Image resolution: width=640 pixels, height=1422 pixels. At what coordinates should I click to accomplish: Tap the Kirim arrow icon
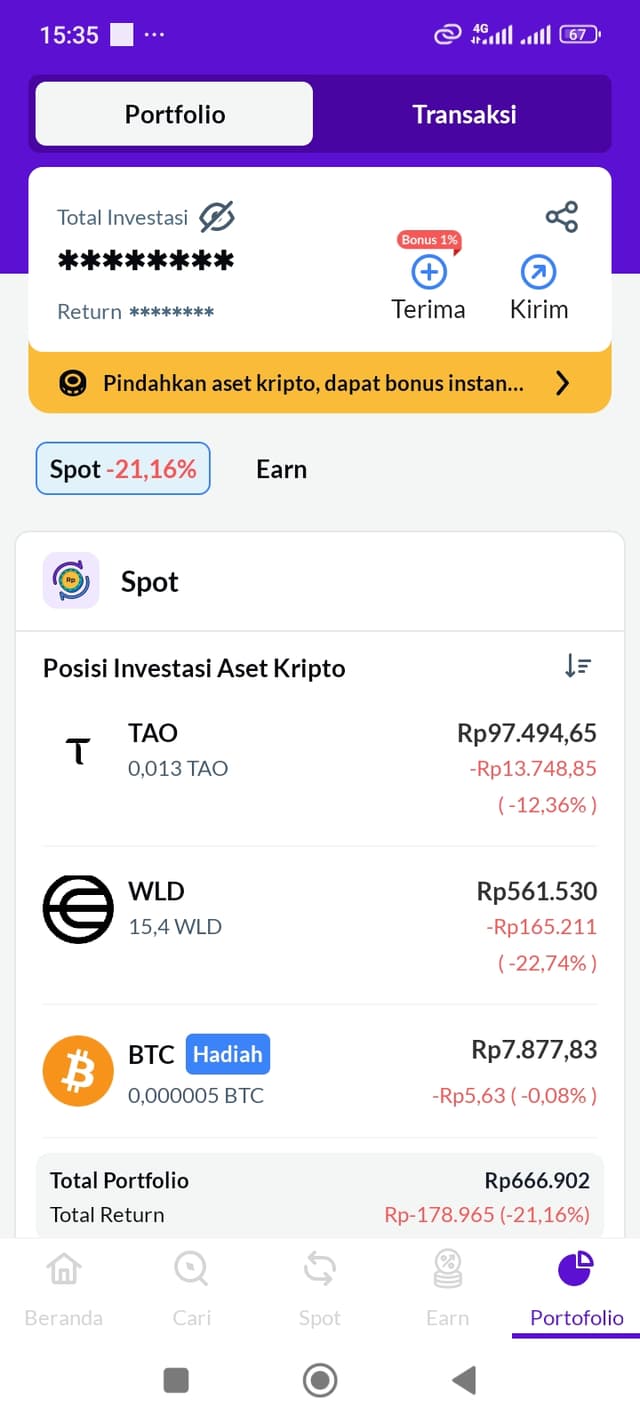(539, 272)
